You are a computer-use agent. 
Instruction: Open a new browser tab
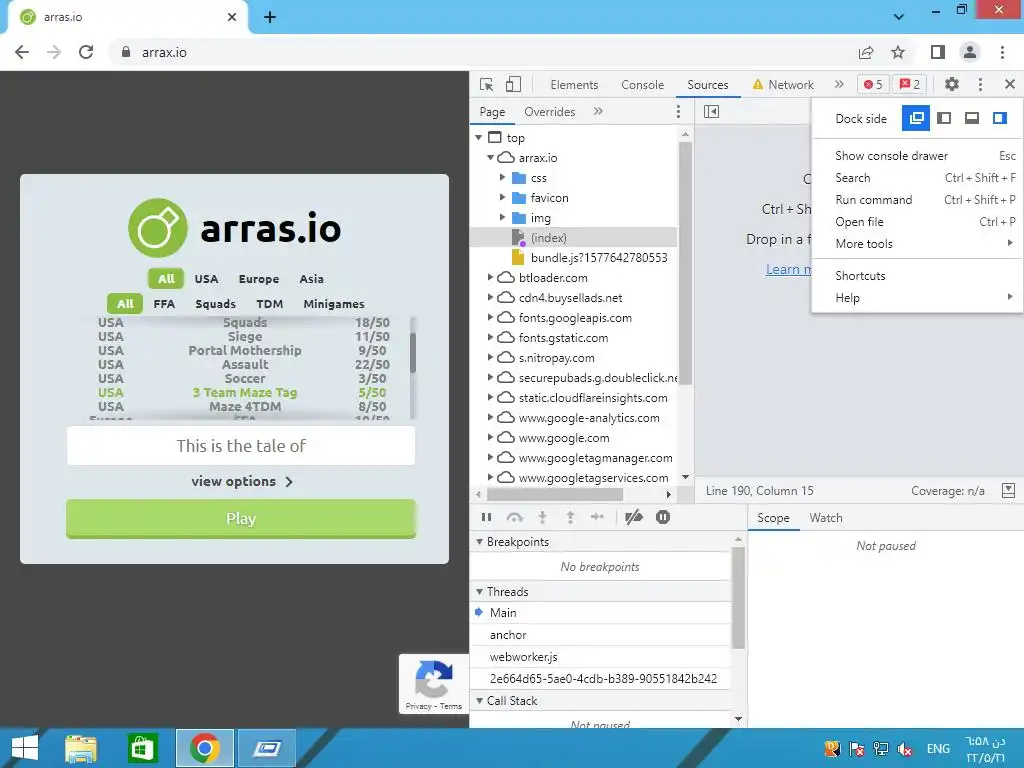coord(270,18)
